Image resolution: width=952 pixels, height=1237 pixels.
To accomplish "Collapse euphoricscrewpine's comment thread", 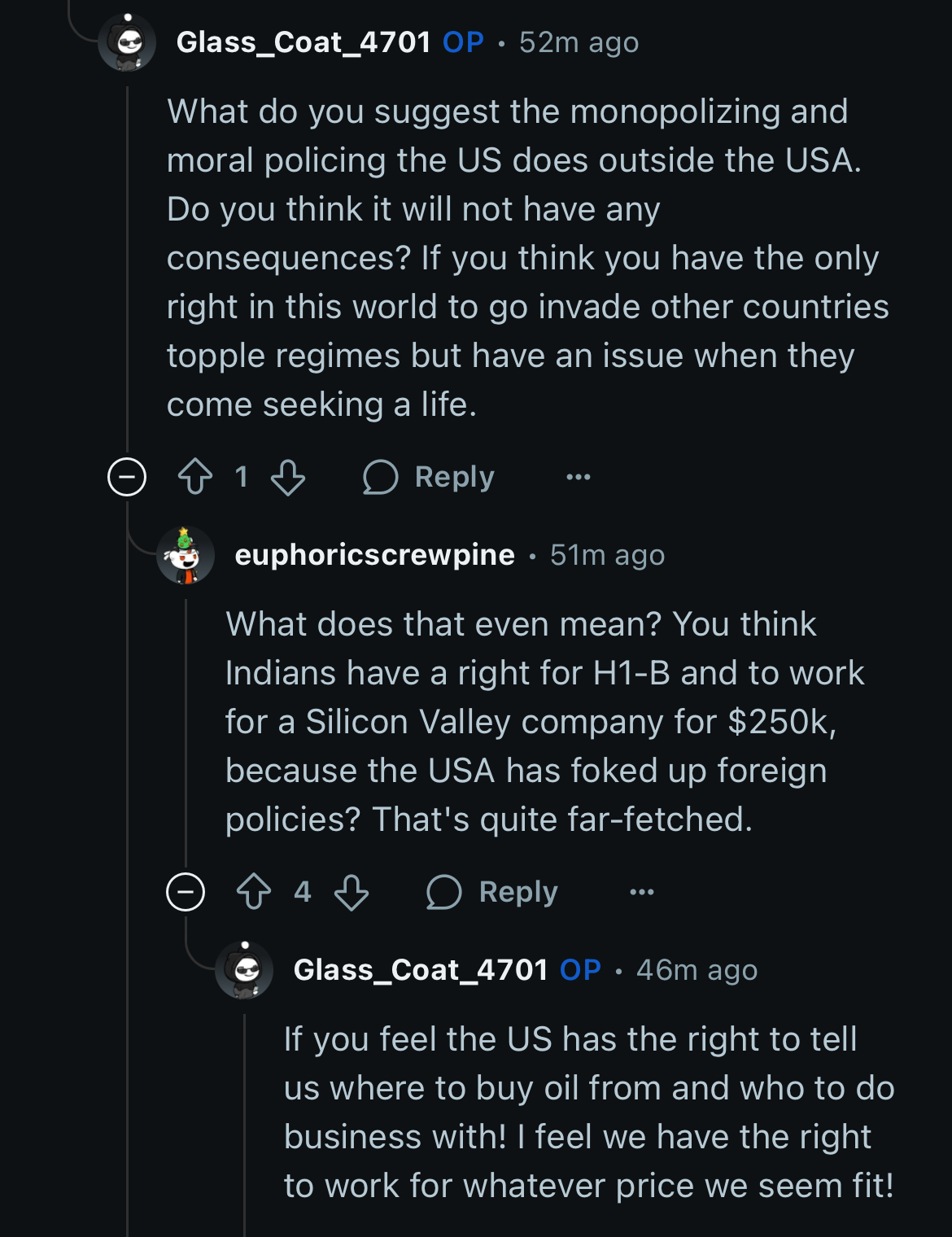I will [x=186, y=892].
